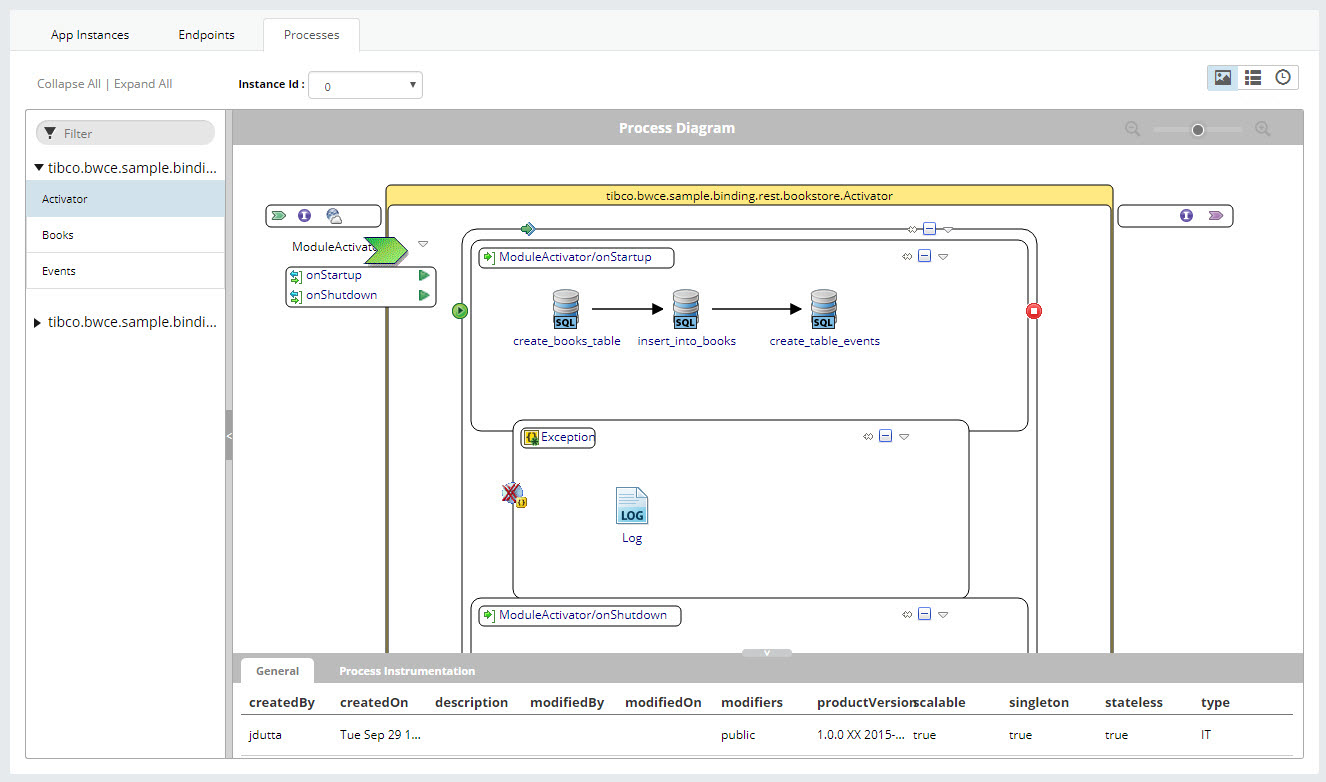
Task: Click the diagram zoom slider handle
Action: tap(1198, 129)
